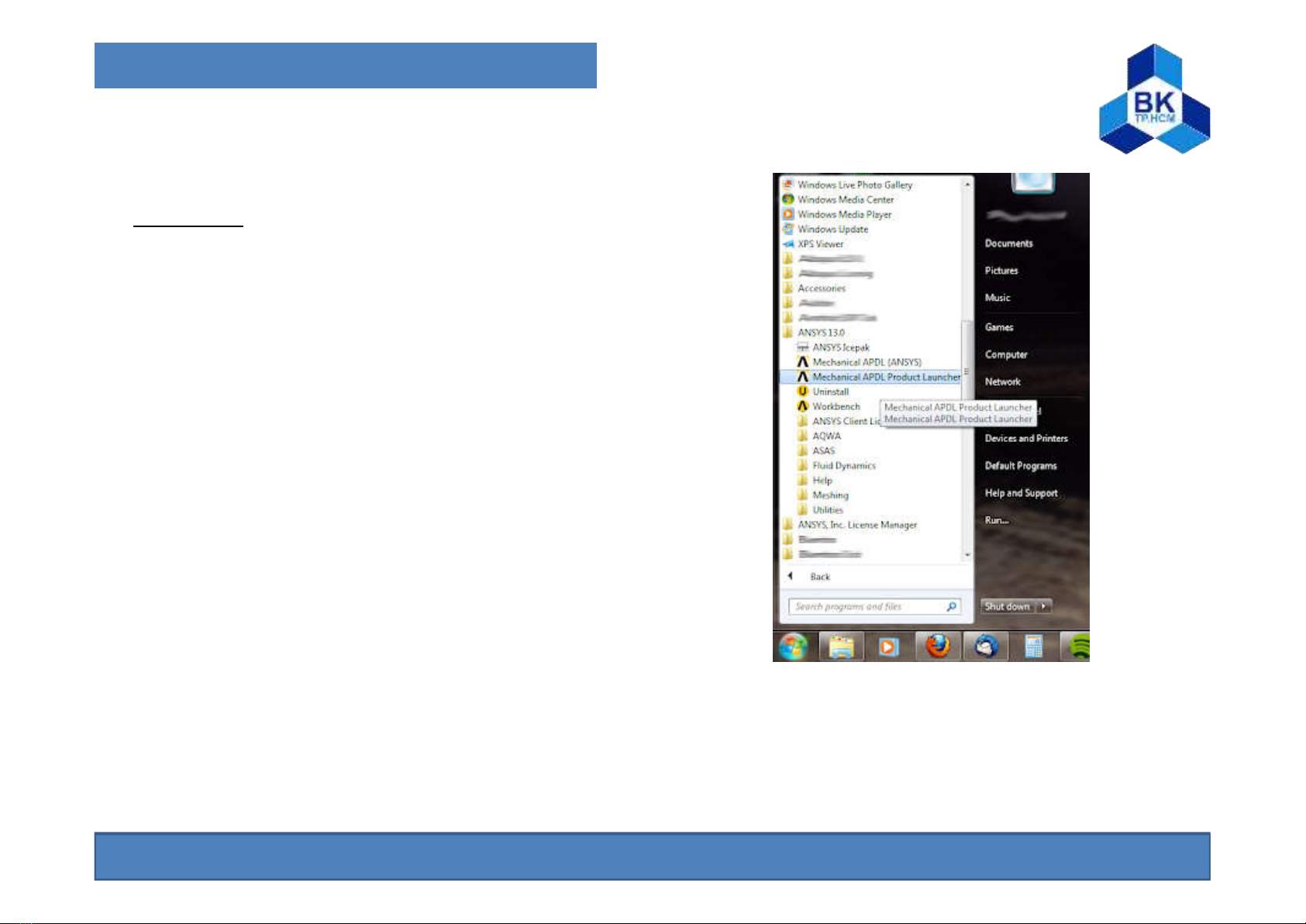Launch ANSYS Icepak icon
The image size is (1306, 924).
(803, 347)
